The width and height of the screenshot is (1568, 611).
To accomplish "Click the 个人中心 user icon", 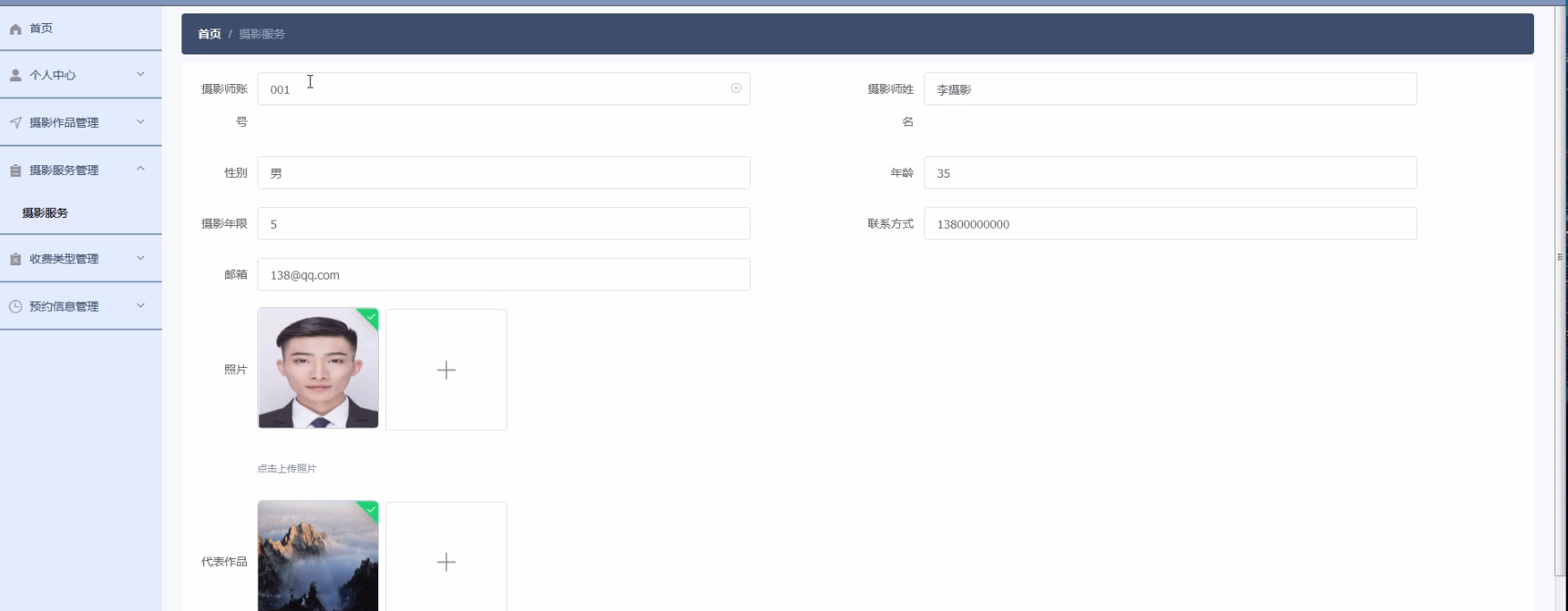I will (15, 76).
